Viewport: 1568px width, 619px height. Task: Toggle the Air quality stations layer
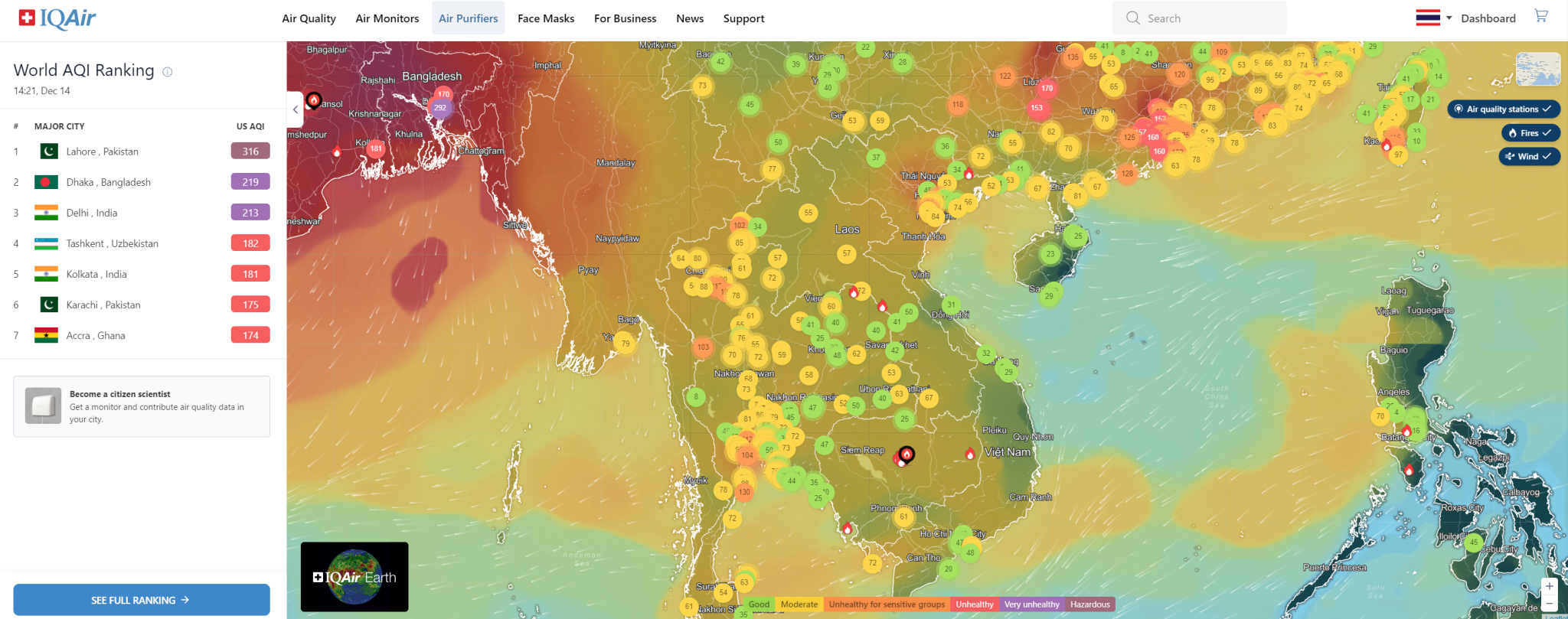1503,109
